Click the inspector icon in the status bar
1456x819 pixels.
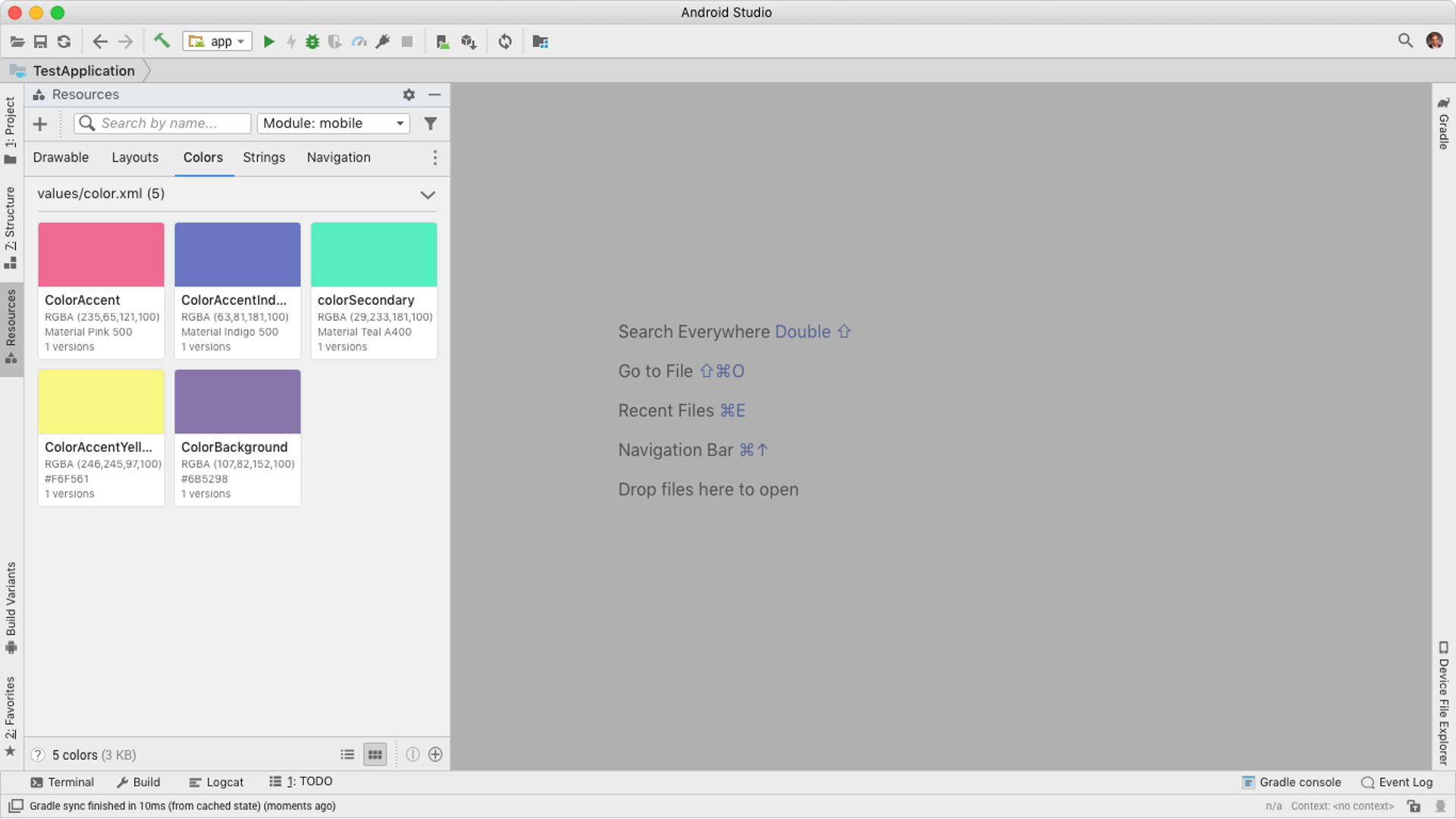(1439, 806)
